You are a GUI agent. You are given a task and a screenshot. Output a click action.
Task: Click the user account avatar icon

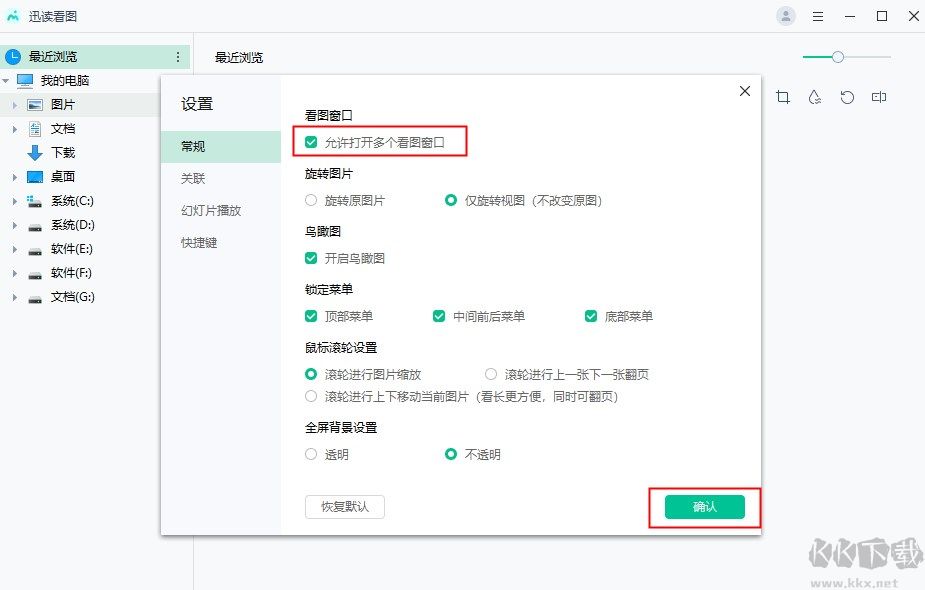[x=786, y=15]
